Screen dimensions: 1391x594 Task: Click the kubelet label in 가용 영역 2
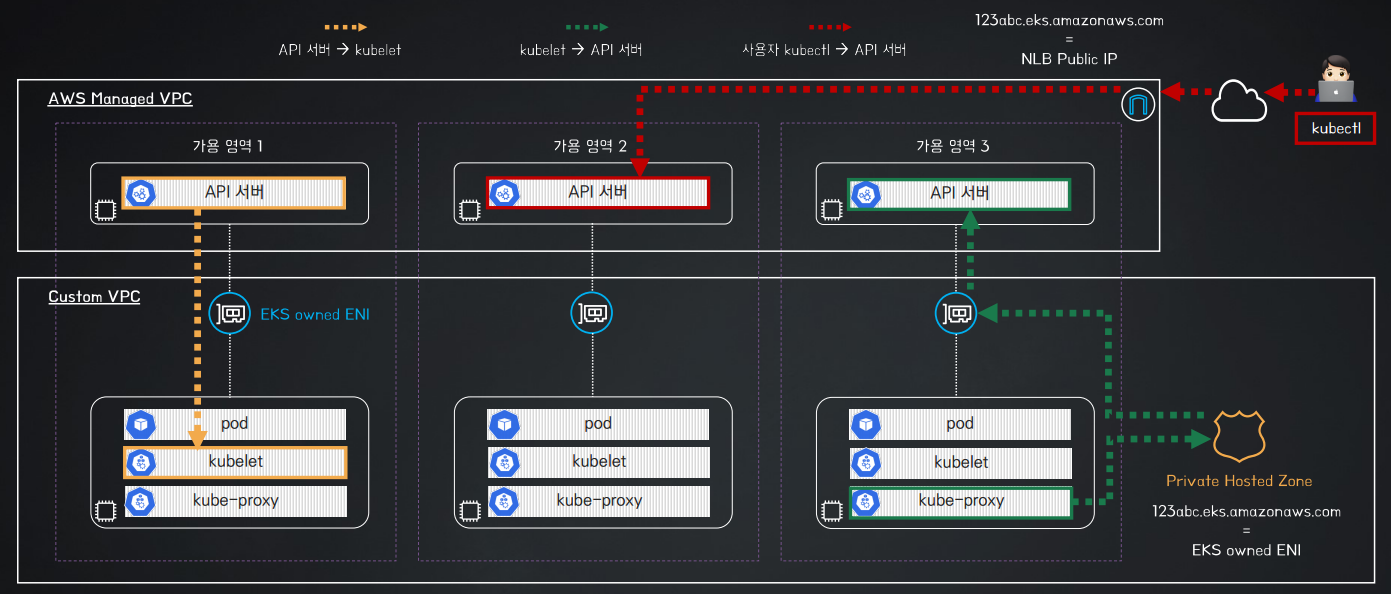click(x=599, y=462)
